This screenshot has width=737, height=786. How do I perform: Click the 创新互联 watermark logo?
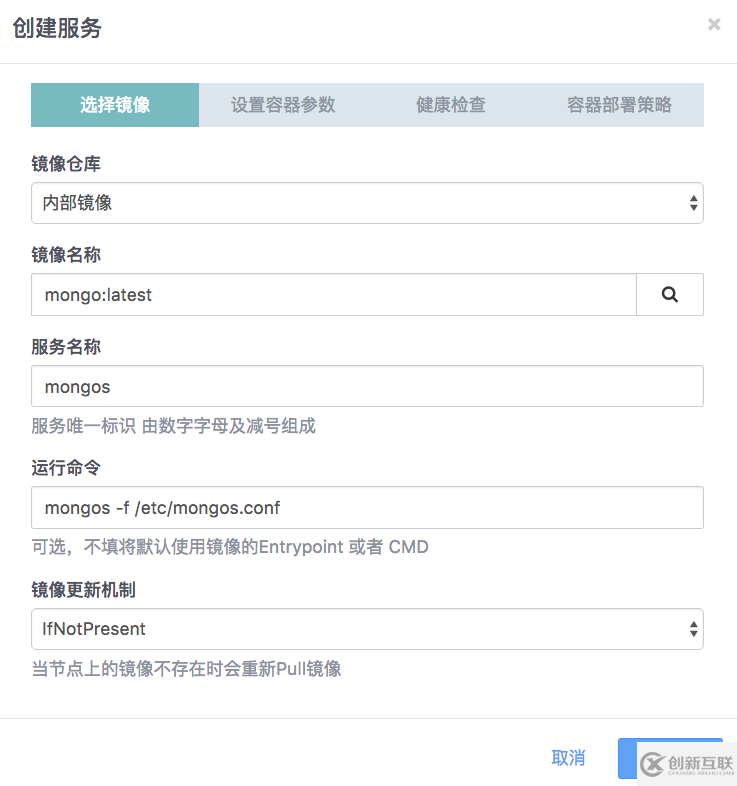[x=686, y=764]
